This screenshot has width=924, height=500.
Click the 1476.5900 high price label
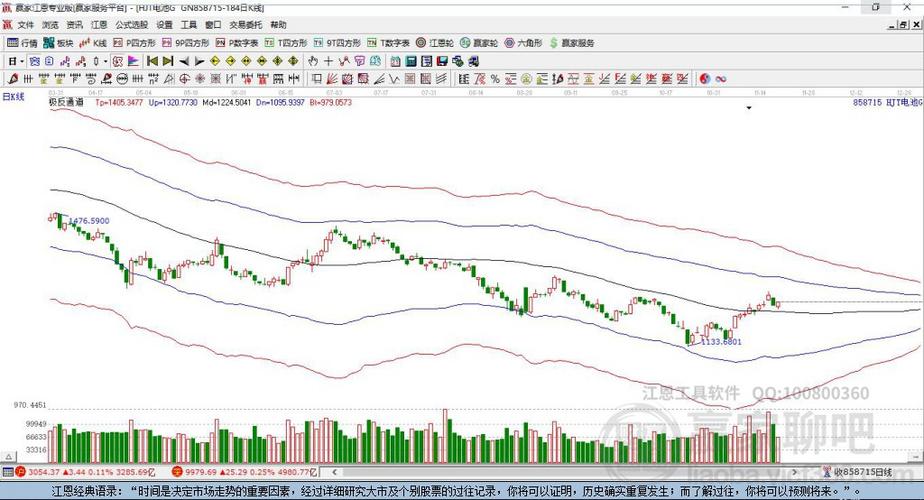click(89, 221)
